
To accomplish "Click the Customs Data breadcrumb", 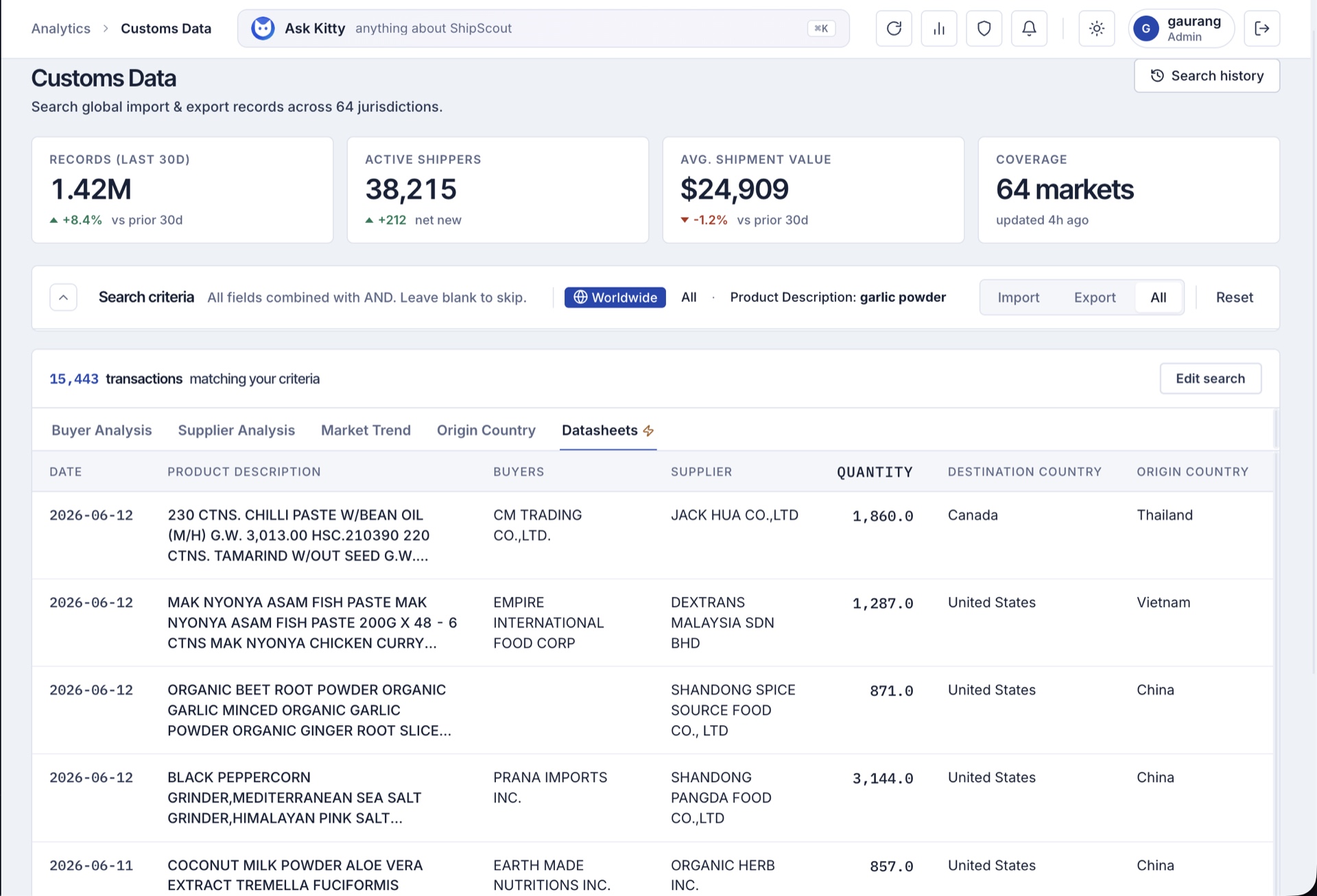I will coord(166,28).
